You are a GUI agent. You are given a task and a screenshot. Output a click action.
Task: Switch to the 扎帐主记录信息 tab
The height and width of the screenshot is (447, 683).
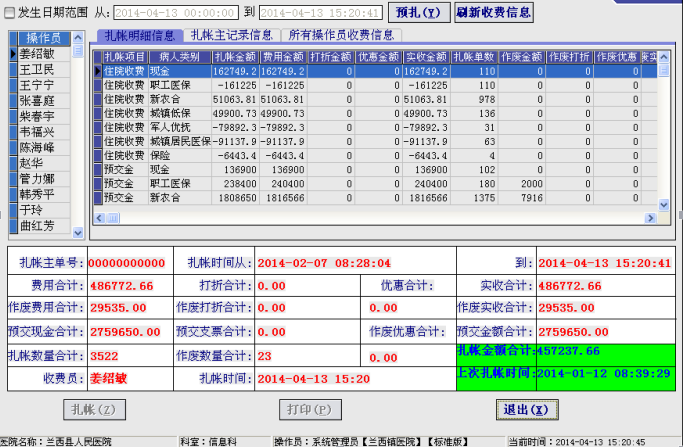coord(230,35)
